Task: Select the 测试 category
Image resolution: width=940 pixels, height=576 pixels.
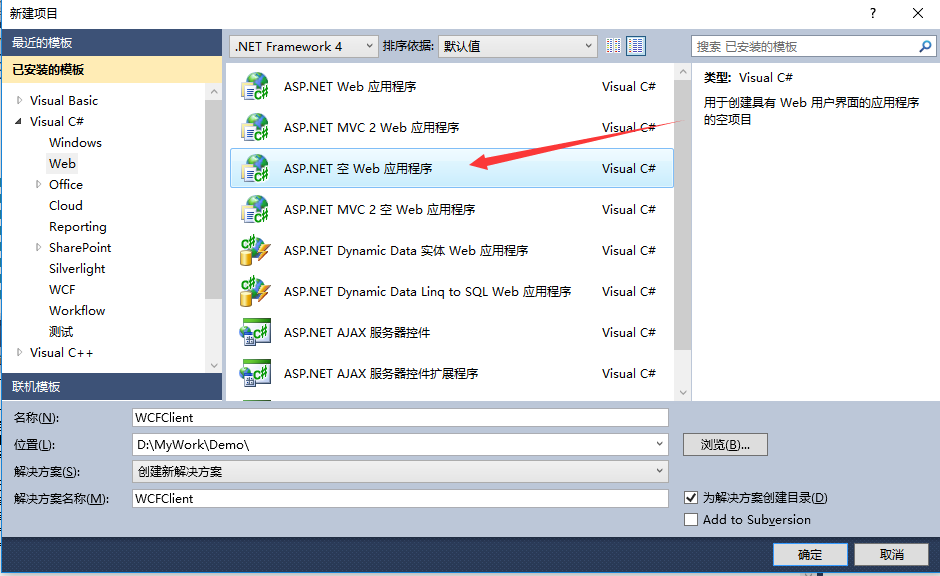Action: [x=61, y=331]
